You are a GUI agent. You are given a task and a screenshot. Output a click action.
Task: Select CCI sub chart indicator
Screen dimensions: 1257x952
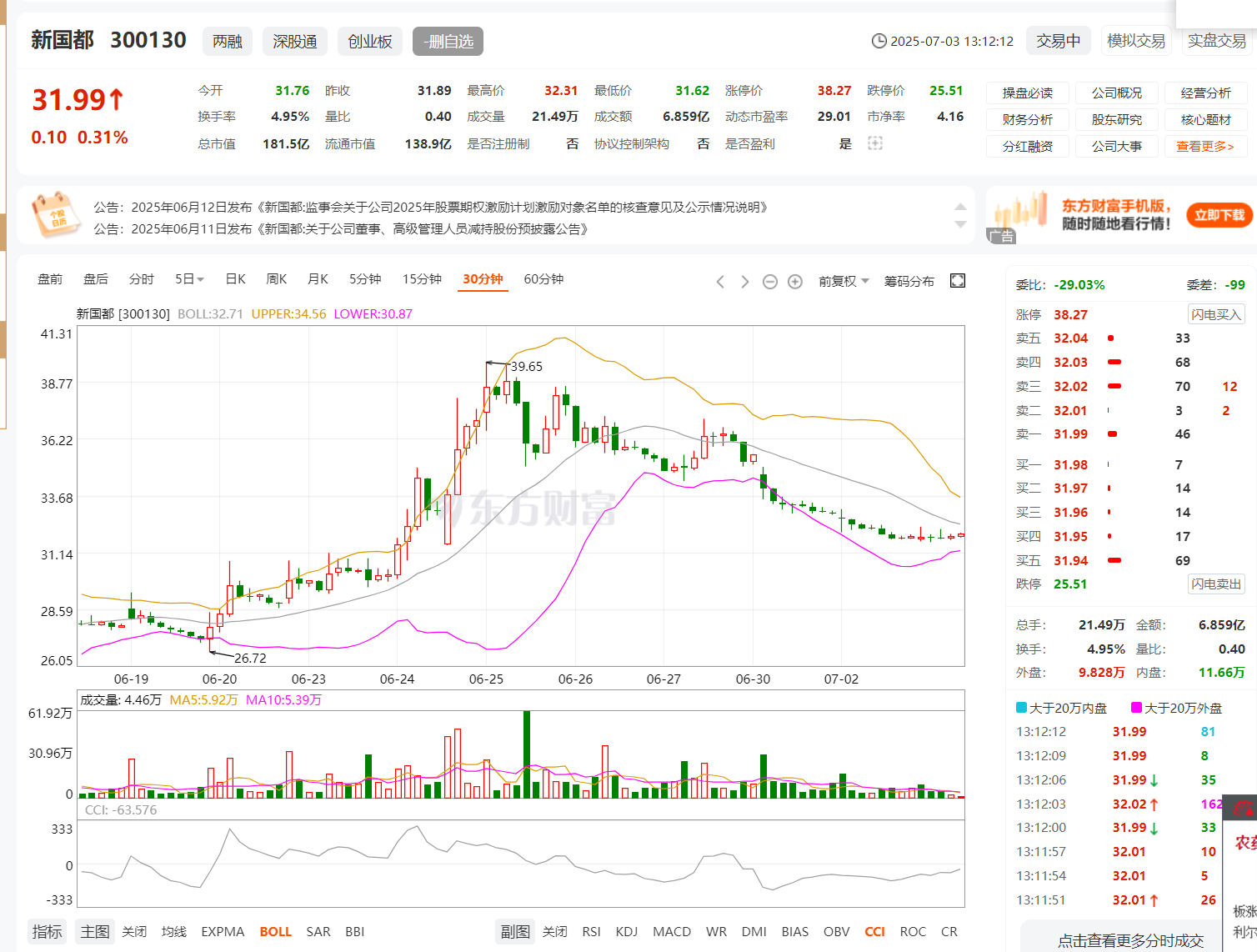pyautogui.click(x=875, y=932)
